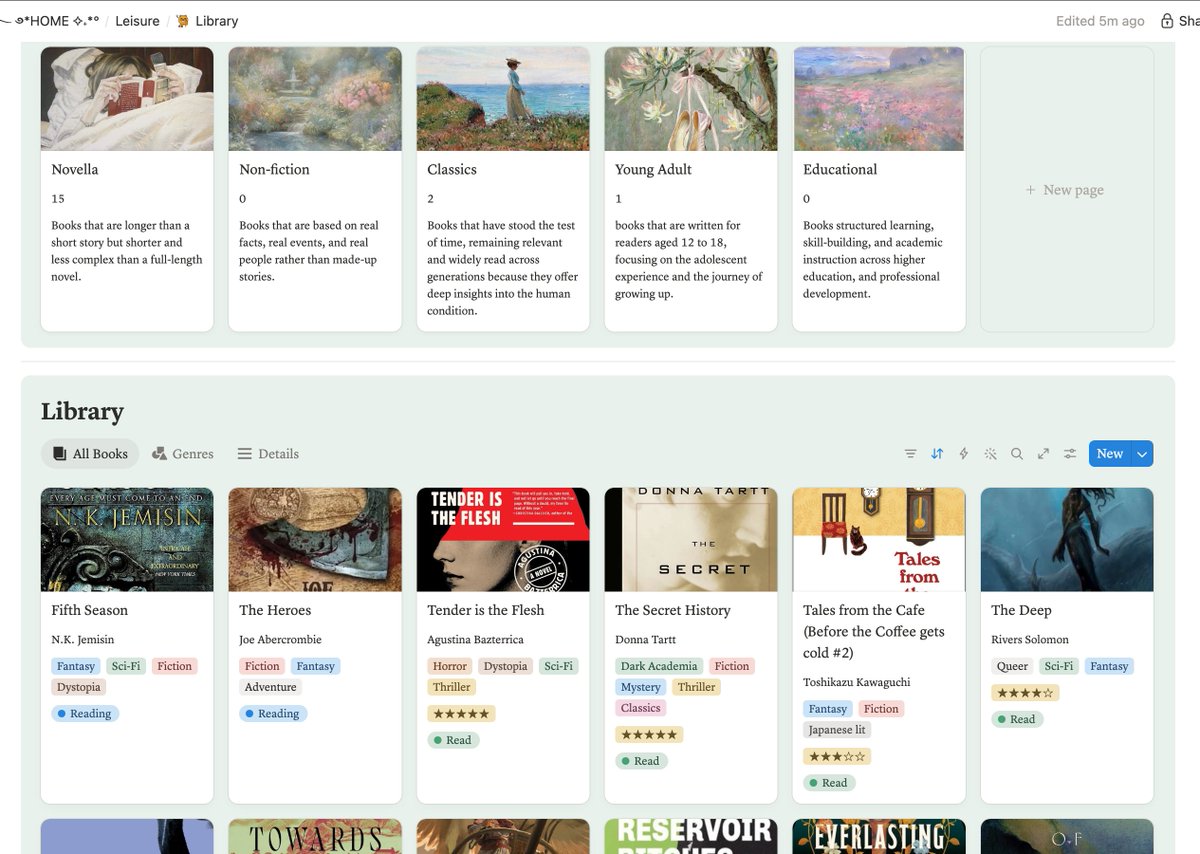Open the filter icon in Library toolbar
Screen dimensions: 1200x854
point(910,453)
